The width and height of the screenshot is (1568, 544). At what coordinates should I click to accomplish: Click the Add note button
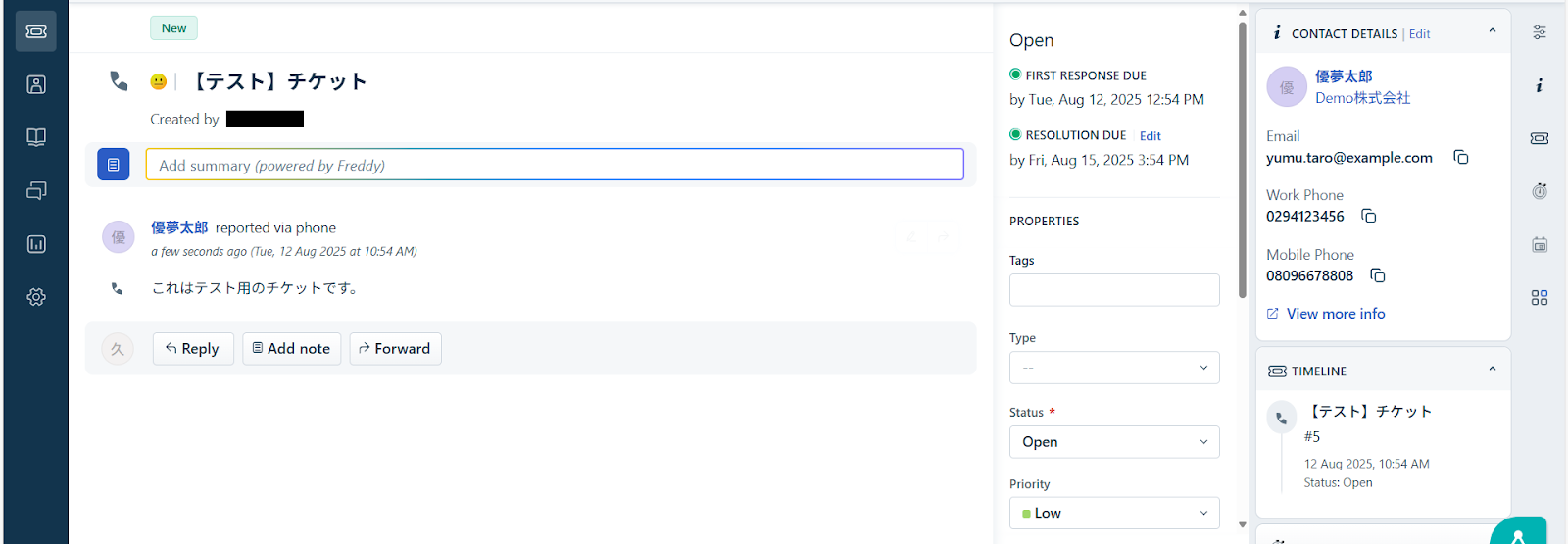click(292, 349)
